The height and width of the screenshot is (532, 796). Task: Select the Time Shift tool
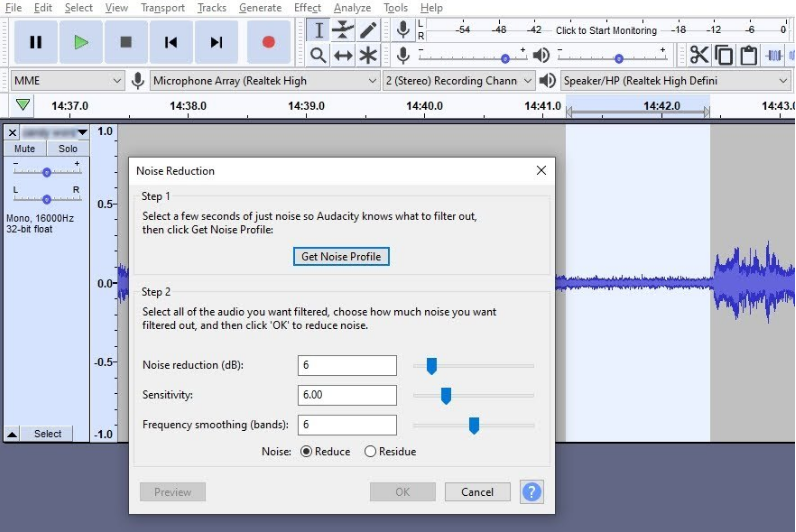click(x=343, y=55)
